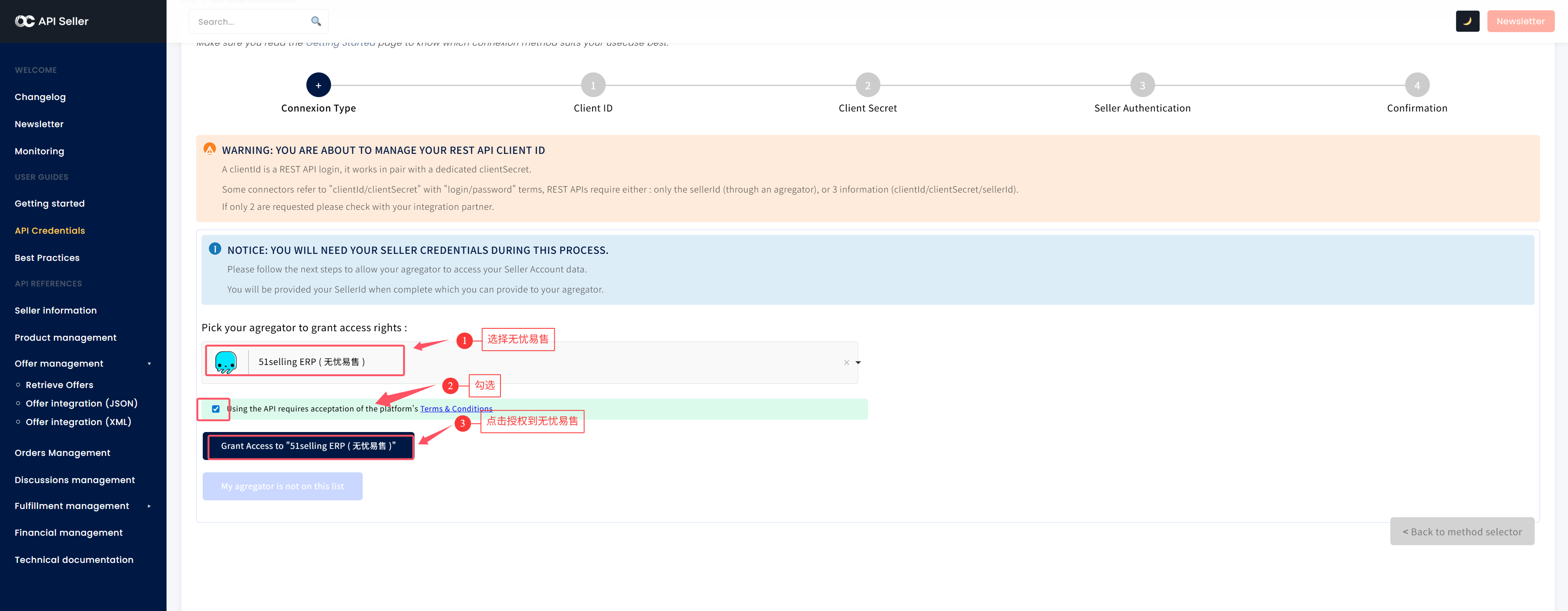Click the Client Secret step circle
This screenshot has width=1568, height=611.
pos(867,85)
